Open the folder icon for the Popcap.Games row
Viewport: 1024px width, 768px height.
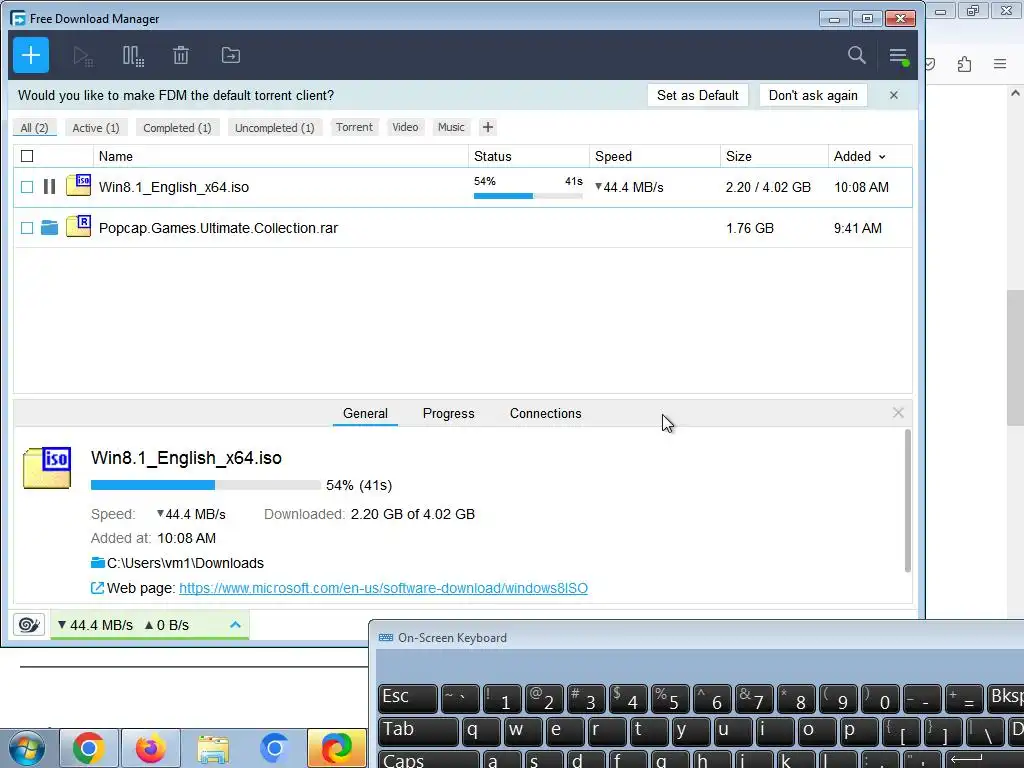[x=49, y=227]
